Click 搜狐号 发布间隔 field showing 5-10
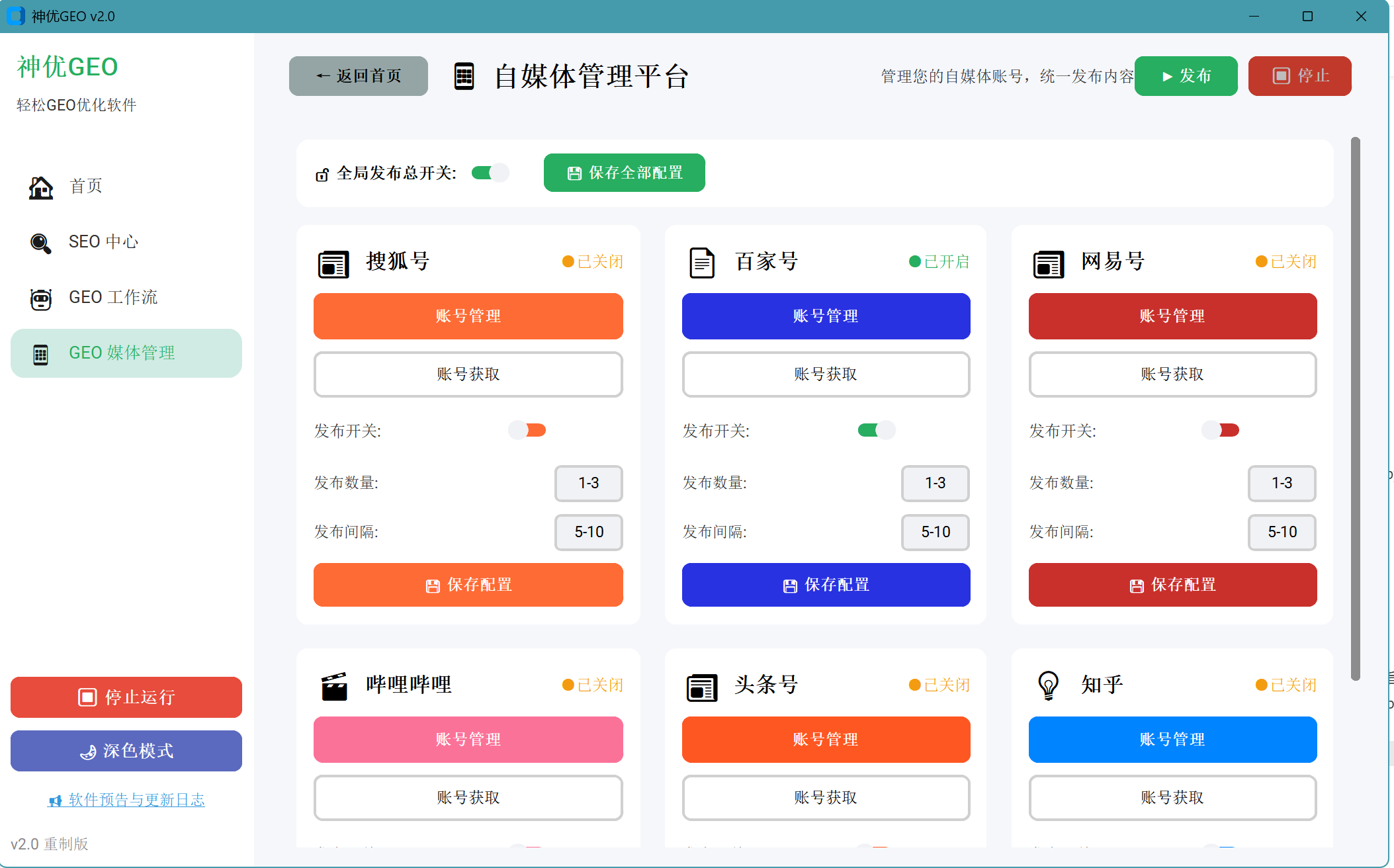1394x868 pixels. (x=589, y=533)
